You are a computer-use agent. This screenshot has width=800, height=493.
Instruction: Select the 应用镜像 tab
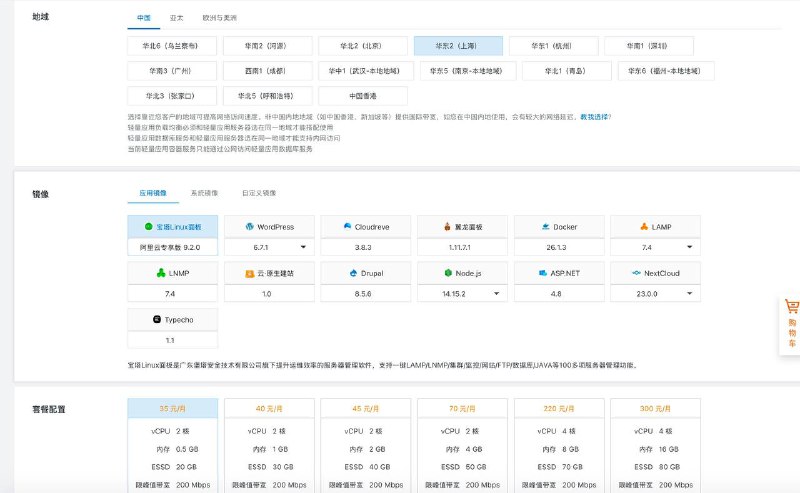153,193
